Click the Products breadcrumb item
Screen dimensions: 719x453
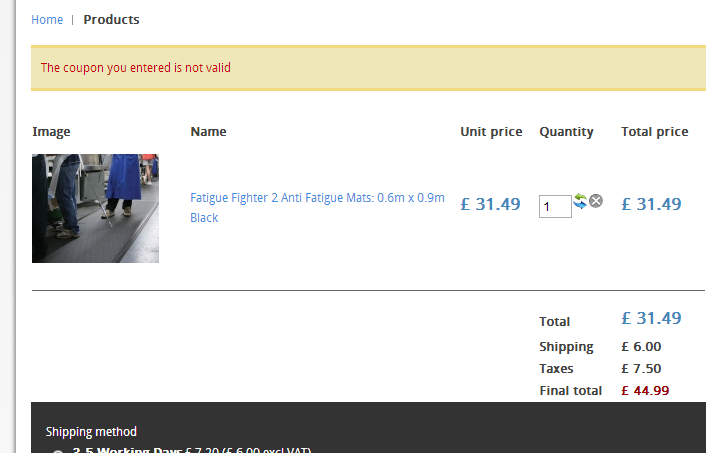[x=111, y=20]
